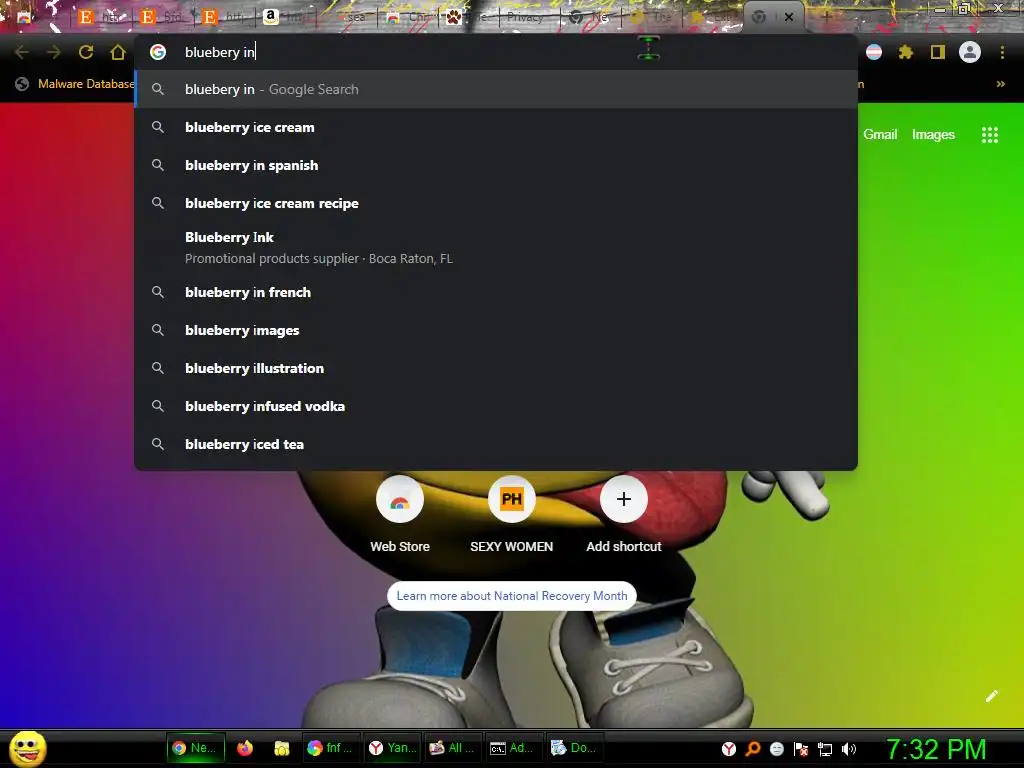1024x768 pixels.
Task: Choose suggestion 'blueberry iced tea'
Action: click(496, 443)
